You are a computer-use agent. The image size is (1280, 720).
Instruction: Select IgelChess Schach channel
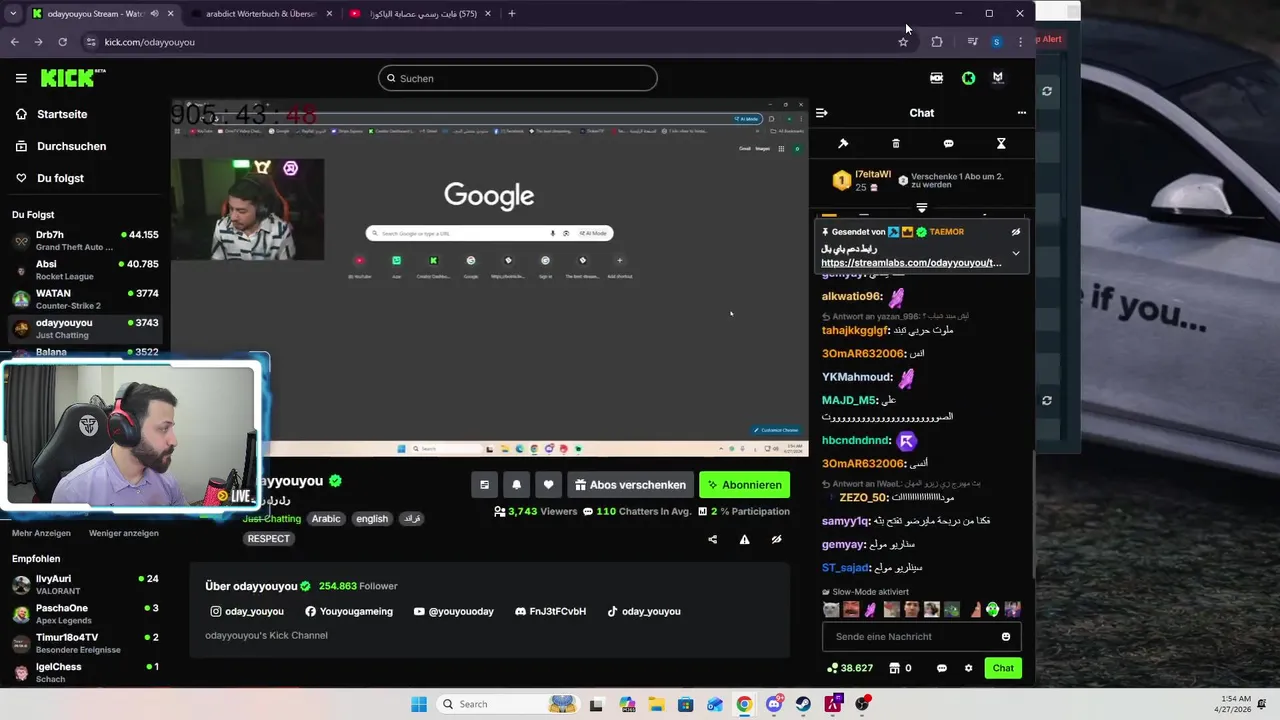(85, 672)
